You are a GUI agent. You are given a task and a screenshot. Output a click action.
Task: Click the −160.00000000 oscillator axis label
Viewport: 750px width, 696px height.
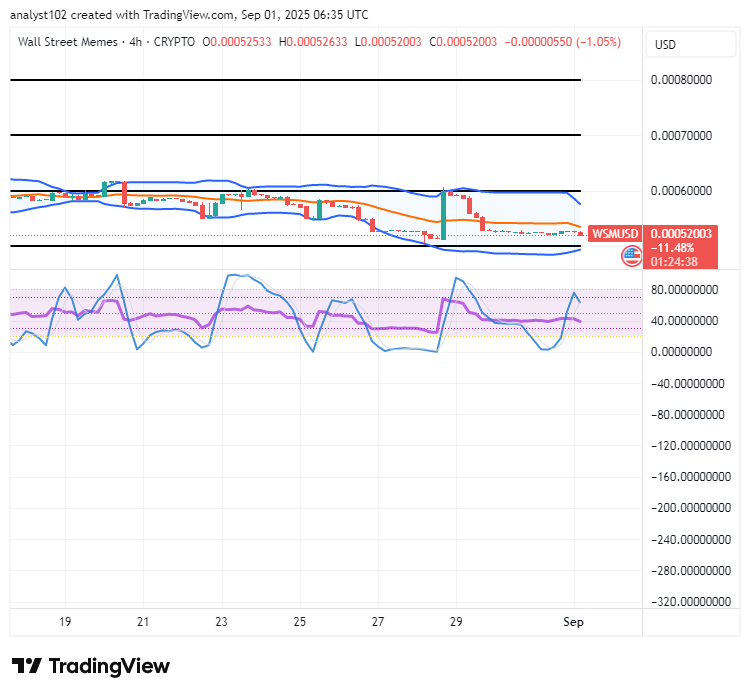(x=691, y=476)
